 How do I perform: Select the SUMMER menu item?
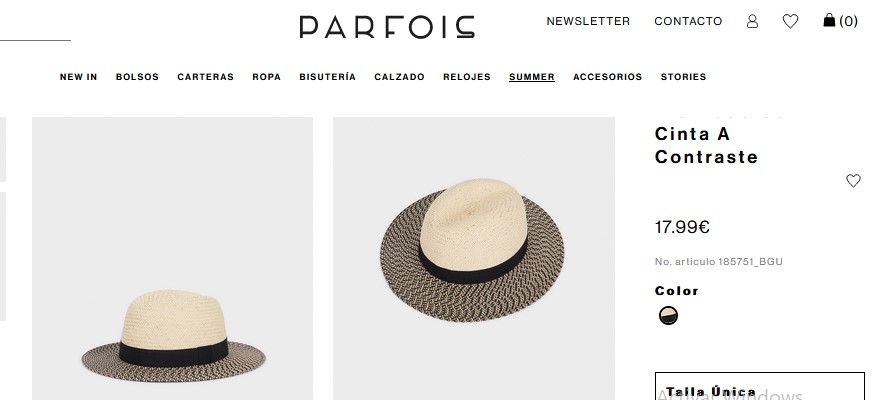click(532, 77)
